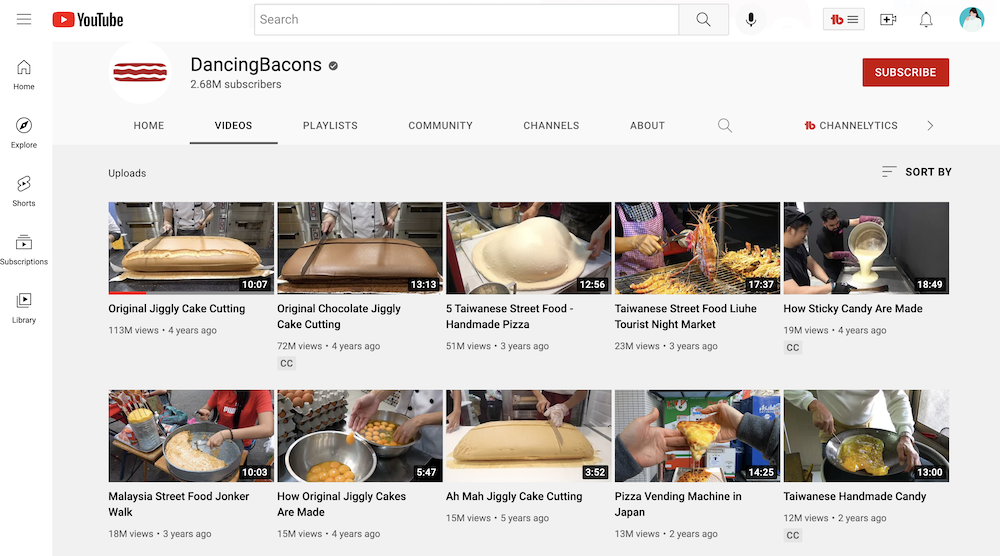
Task: Click '72M views • 4 years ago' text
Action: [x=328, y=346]
